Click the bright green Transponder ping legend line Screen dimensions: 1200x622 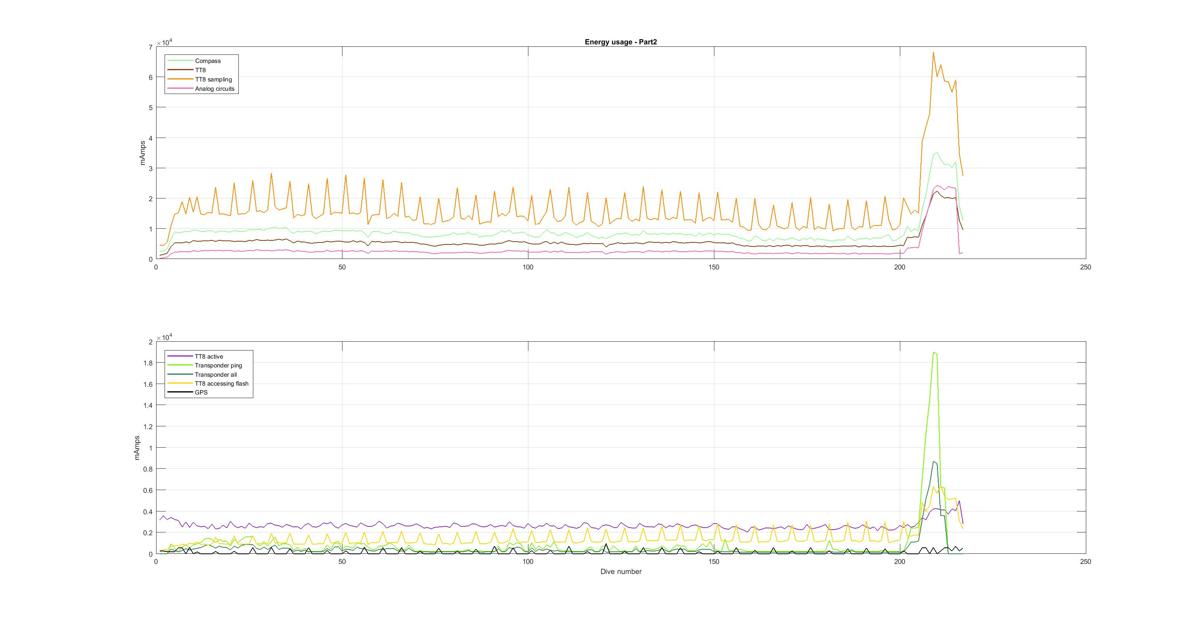pyautogui.click(x=180, y=365)
